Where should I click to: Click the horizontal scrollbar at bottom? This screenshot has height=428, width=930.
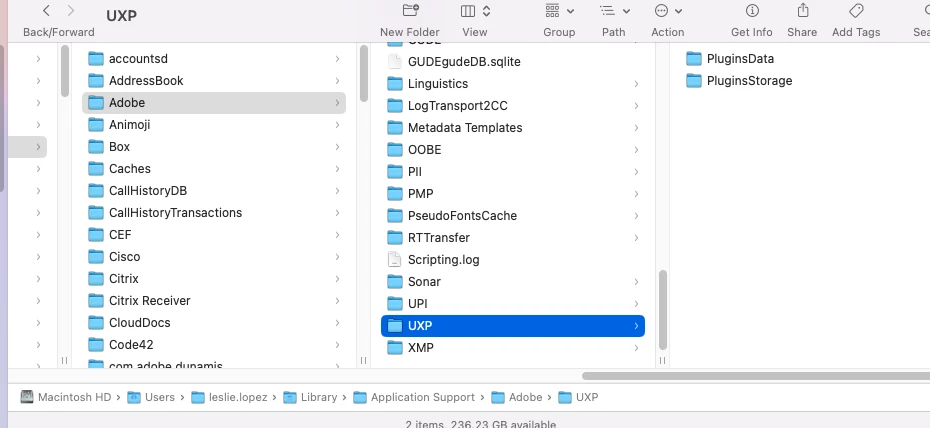756,376
